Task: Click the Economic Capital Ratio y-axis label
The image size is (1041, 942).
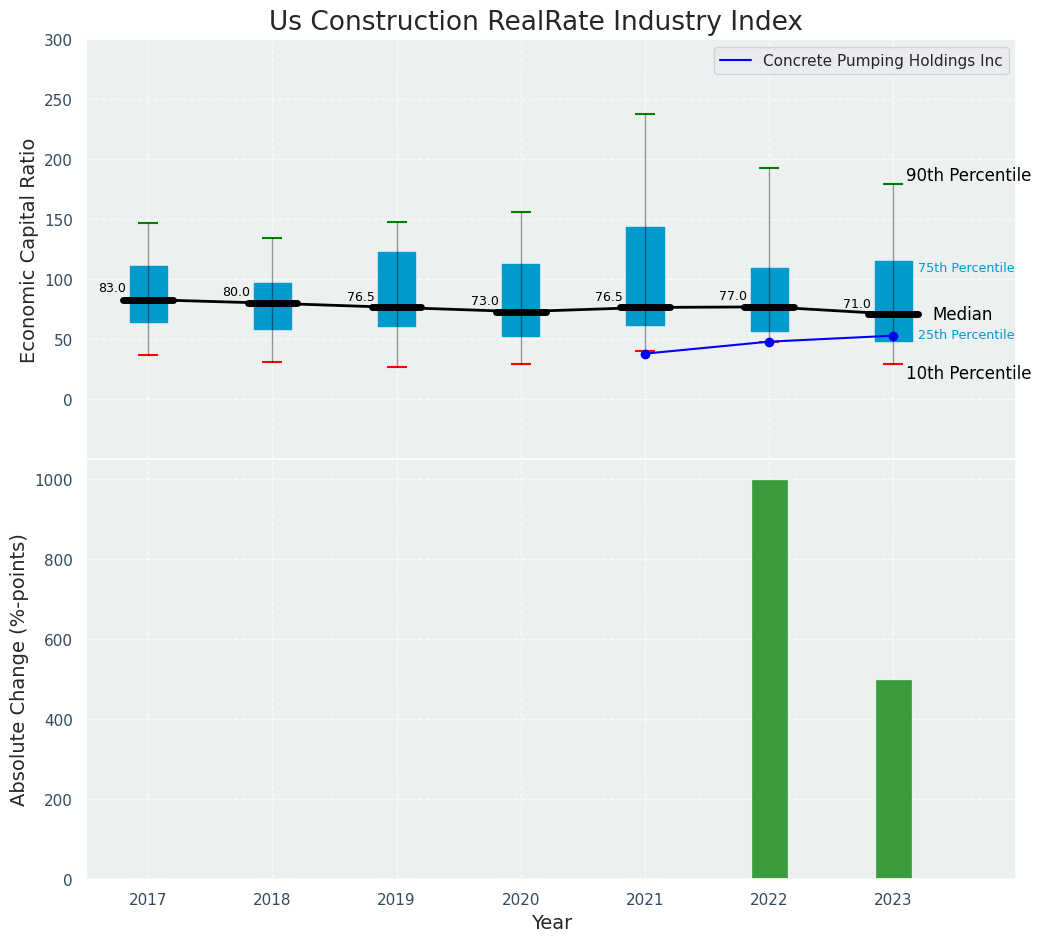Action: pos(29,250)
